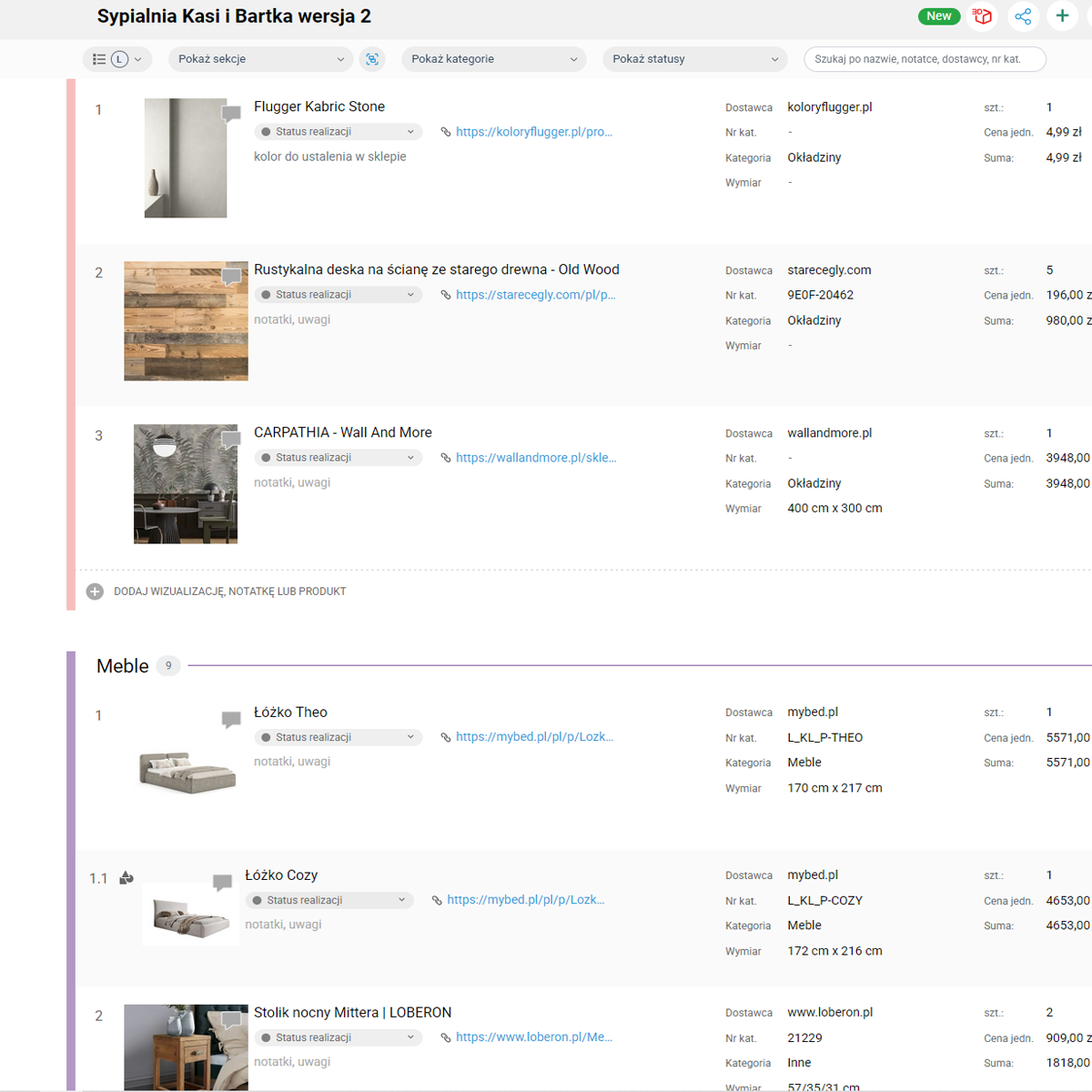The height and width of the screenshot is (1092, 1092).
Task: Open Status realizacji for Rustykalna deska
Action: 339,295
